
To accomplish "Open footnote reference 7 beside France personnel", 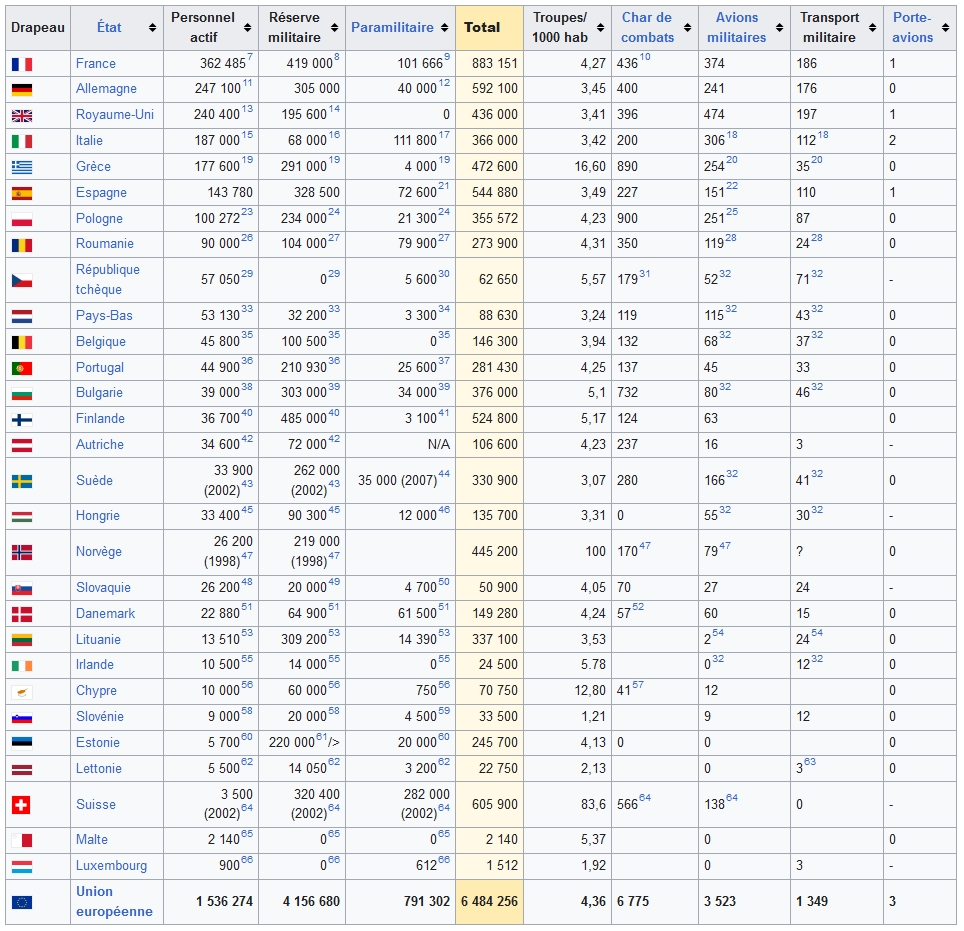I will coord(250,57).
